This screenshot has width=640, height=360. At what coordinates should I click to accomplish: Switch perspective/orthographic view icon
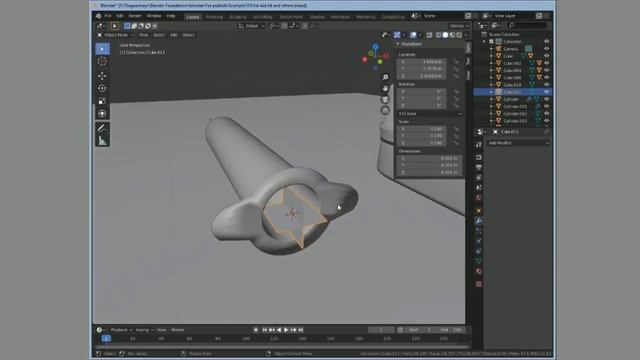click(385, 110)
